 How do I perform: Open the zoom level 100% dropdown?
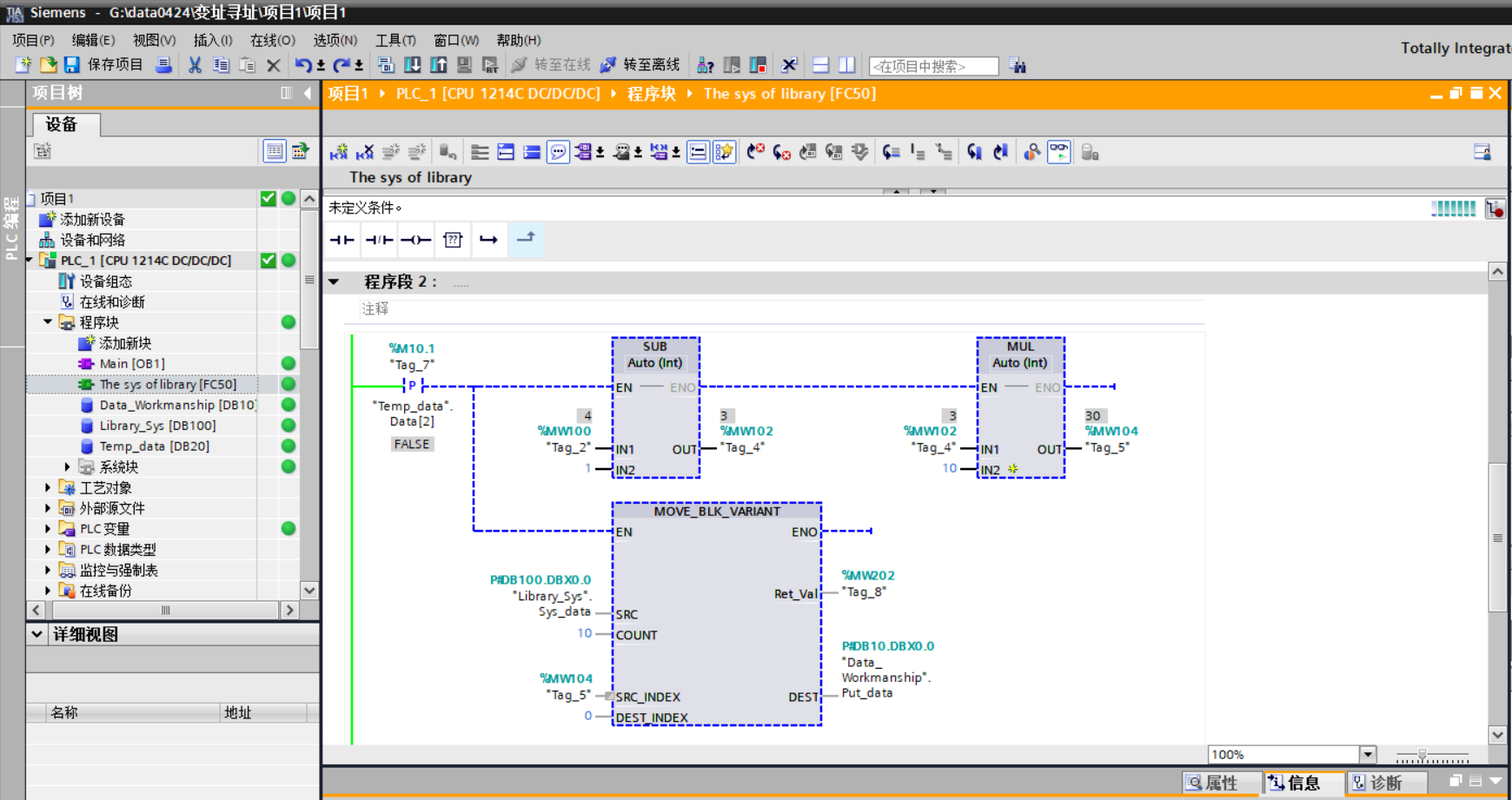(1368, 755)
